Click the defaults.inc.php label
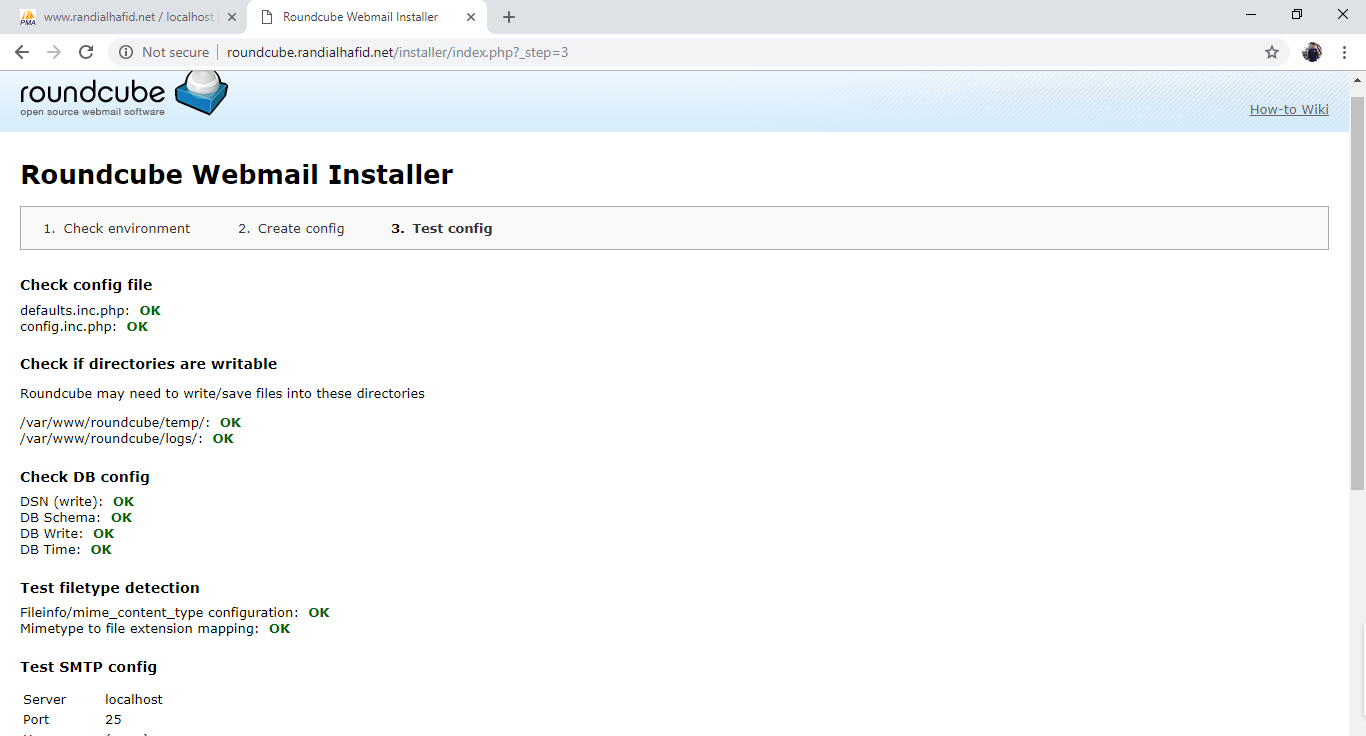 click(75, 311)
